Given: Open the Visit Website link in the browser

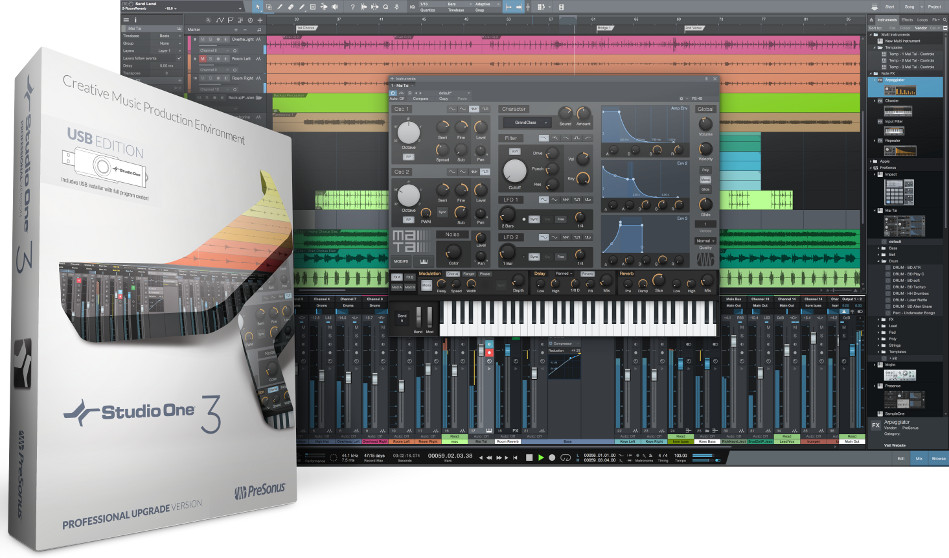Looking at the screenshot, I should (x=895, y=445).
